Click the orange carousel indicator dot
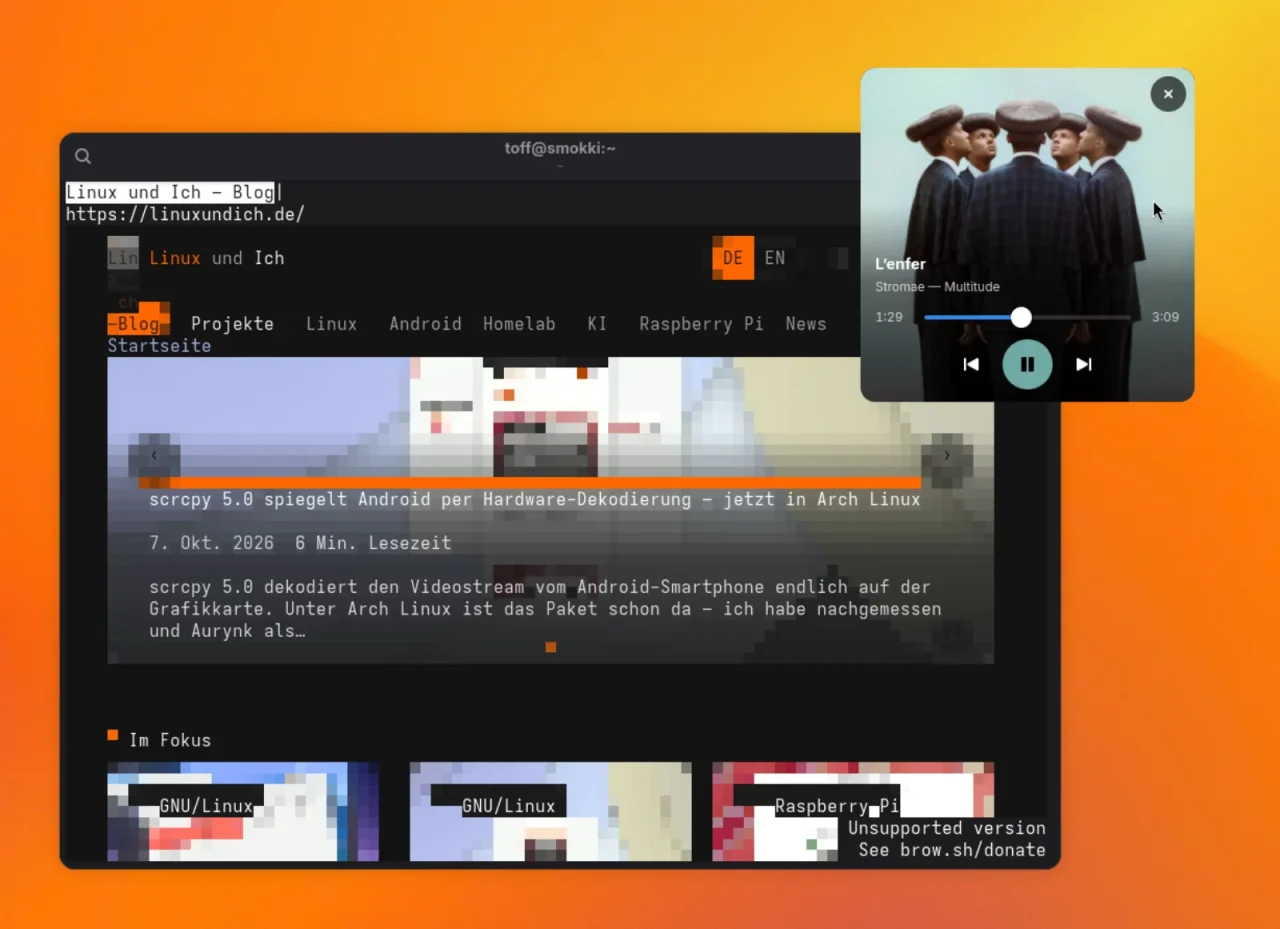The width and height of the screenshot is (1280, 929). coord(550,647)
